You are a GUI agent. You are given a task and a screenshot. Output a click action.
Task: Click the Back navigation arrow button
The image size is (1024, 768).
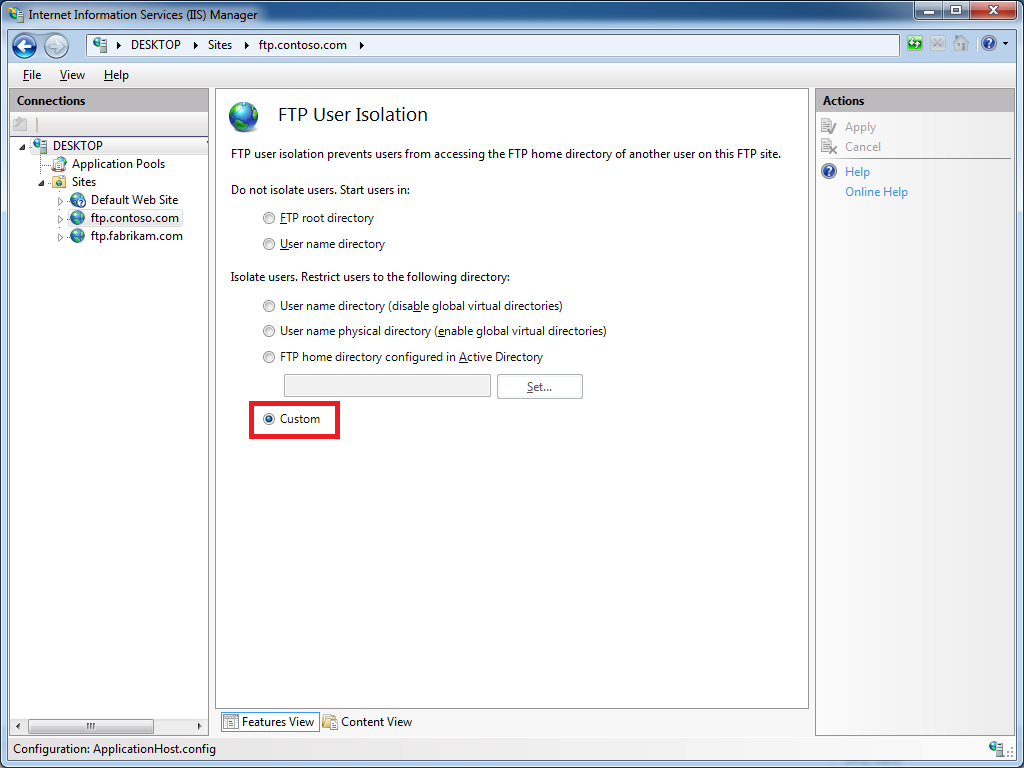[25, 46]
